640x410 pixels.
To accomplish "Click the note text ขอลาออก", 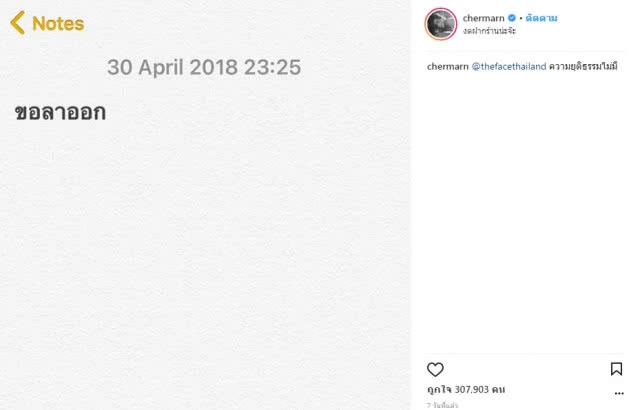I will coord(60,112).
